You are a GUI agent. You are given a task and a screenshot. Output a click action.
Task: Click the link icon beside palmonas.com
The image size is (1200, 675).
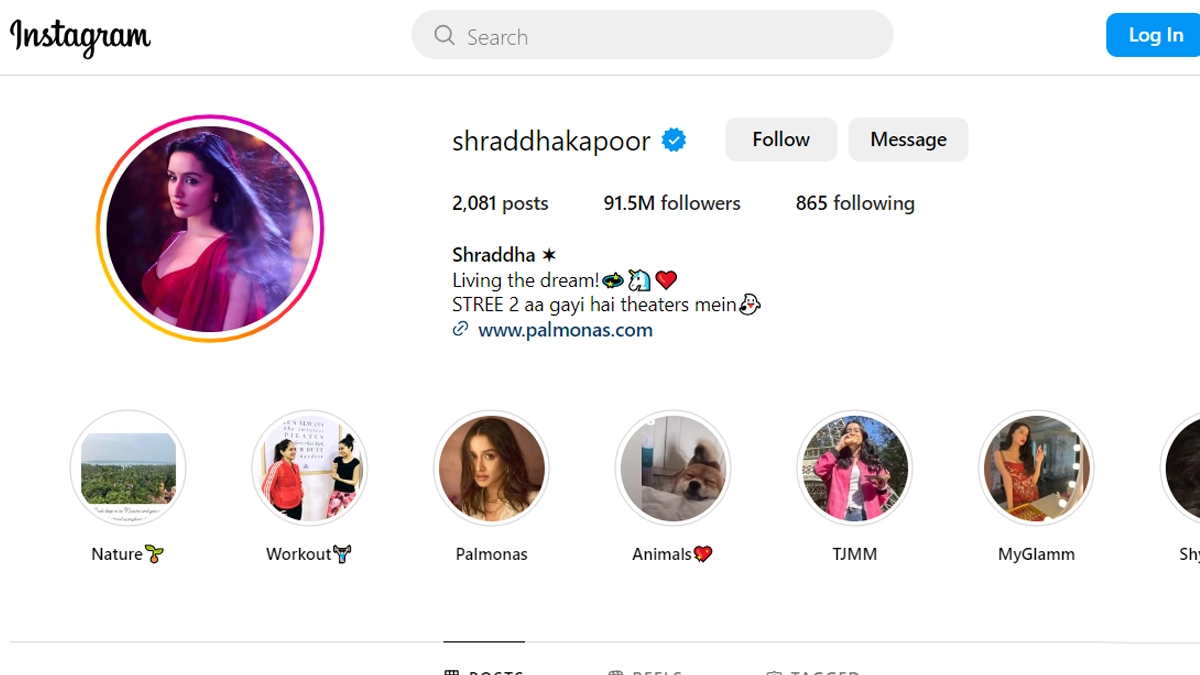pyautogui.click(x=460, y=329)
